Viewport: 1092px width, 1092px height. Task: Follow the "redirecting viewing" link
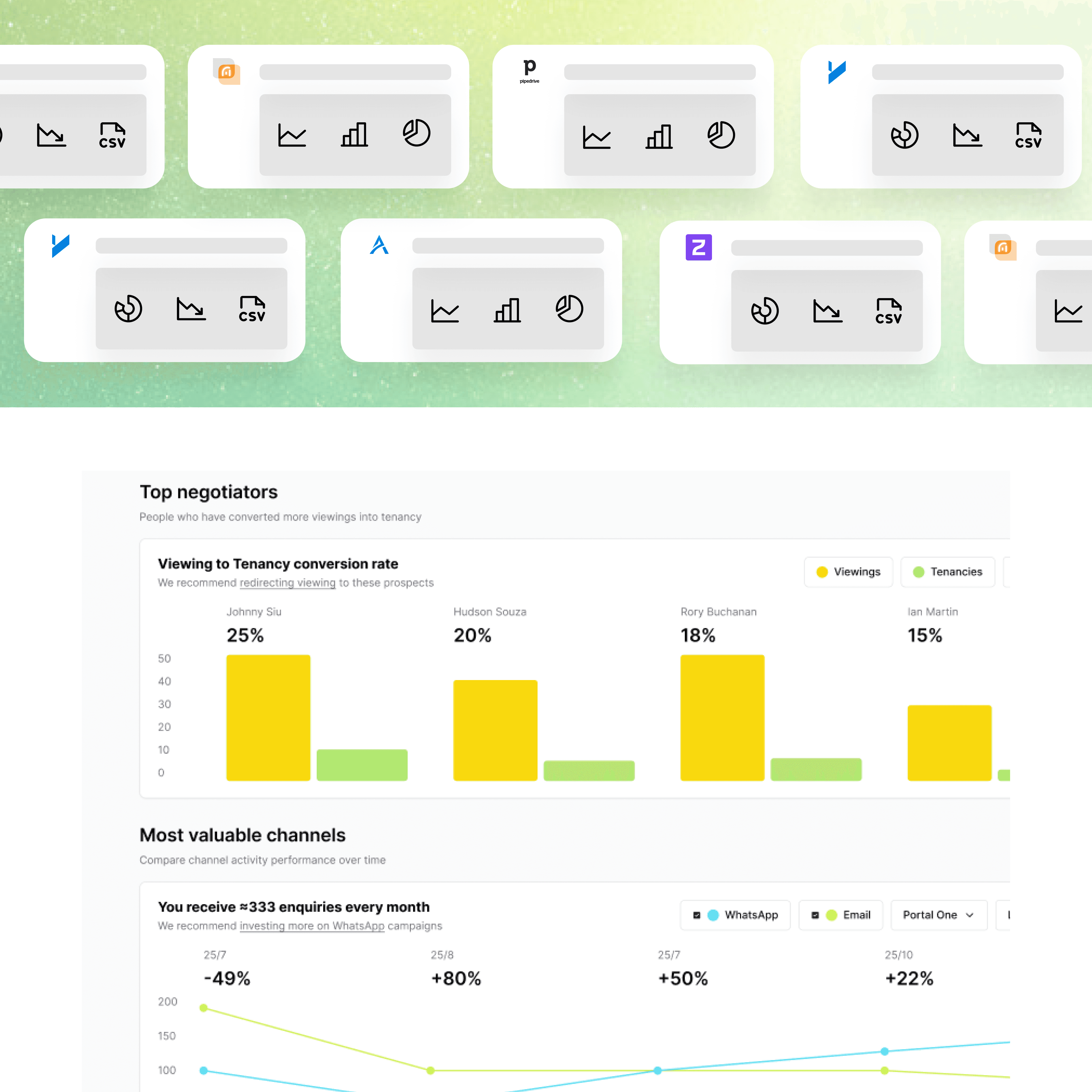[288, 583]
